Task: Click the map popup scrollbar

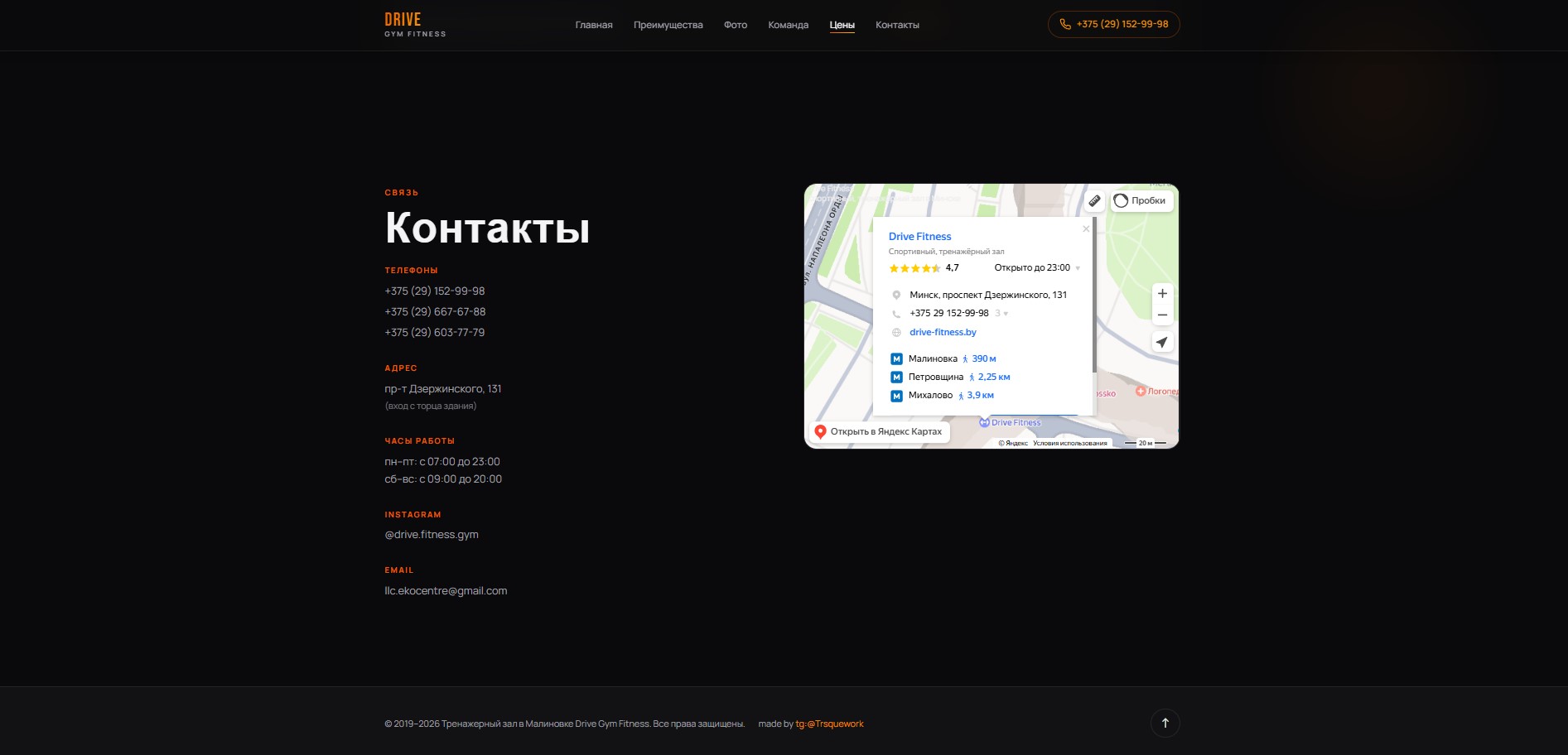Action: (x=1094, y=295)
